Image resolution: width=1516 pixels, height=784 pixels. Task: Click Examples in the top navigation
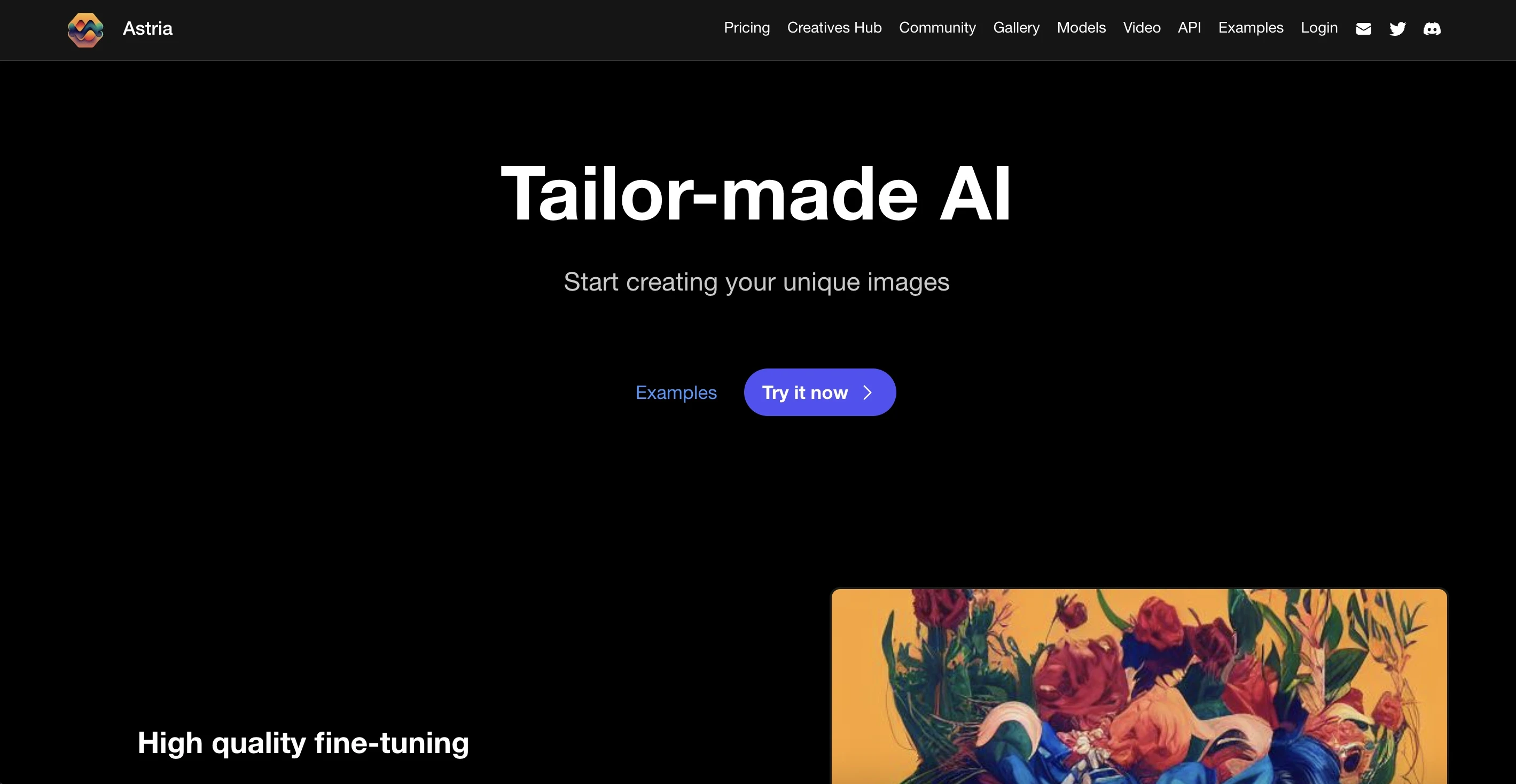(1251, 28)
